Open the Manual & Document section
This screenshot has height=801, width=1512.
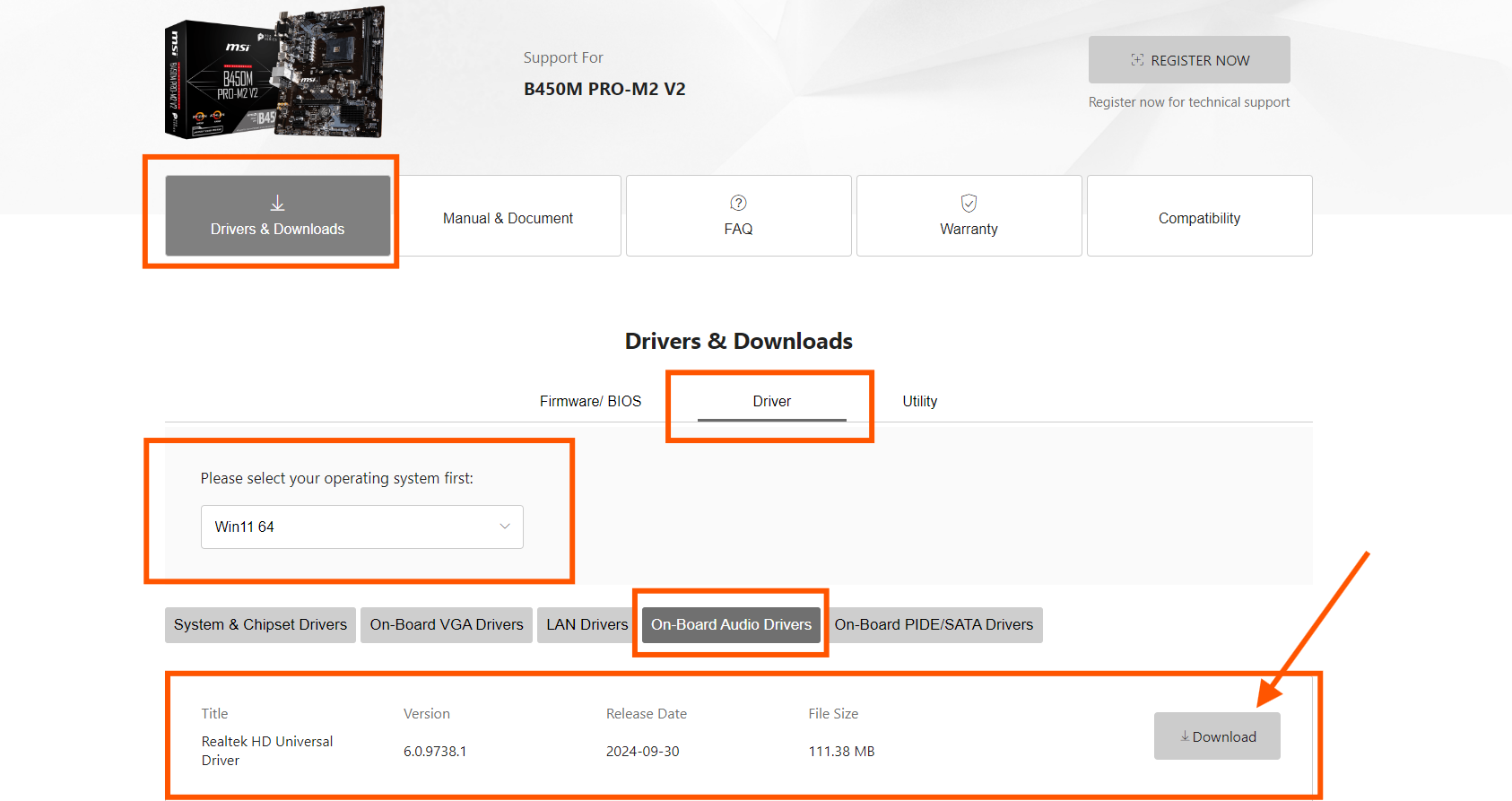[508, 216]
